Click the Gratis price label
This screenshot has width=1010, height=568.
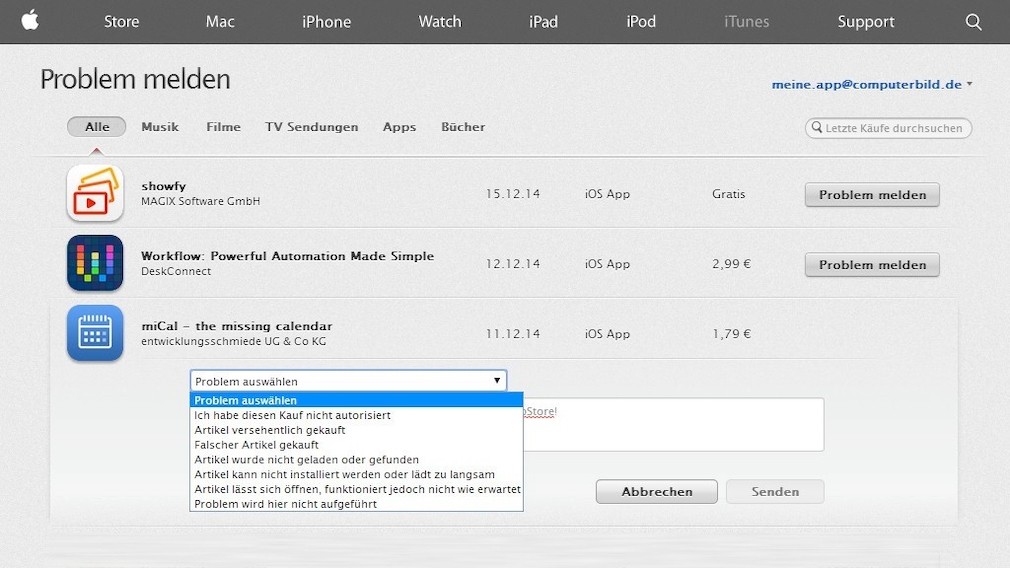(x=729, y=194)
